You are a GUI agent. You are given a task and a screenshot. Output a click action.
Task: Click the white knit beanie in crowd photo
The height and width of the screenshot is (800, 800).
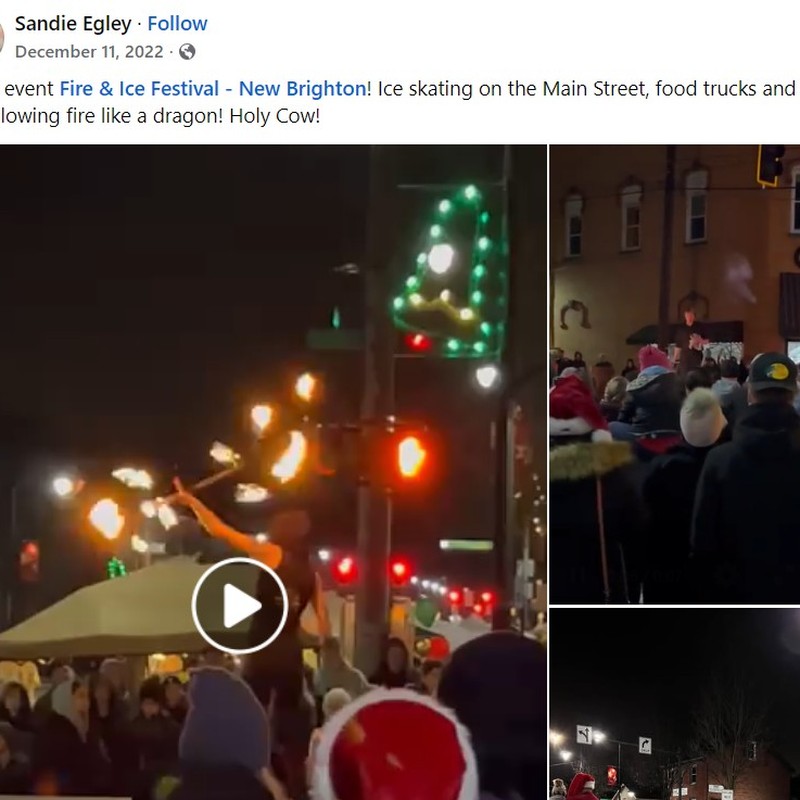coord(703,417)
